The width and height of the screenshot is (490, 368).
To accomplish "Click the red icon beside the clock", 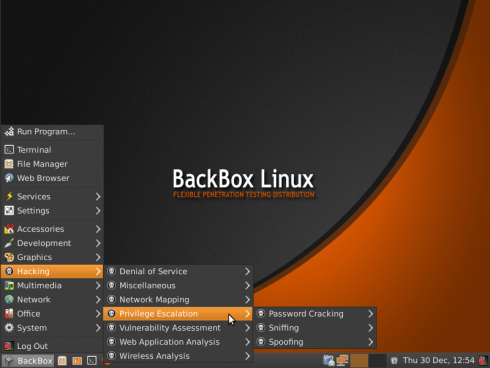I will tap(482, 360).
